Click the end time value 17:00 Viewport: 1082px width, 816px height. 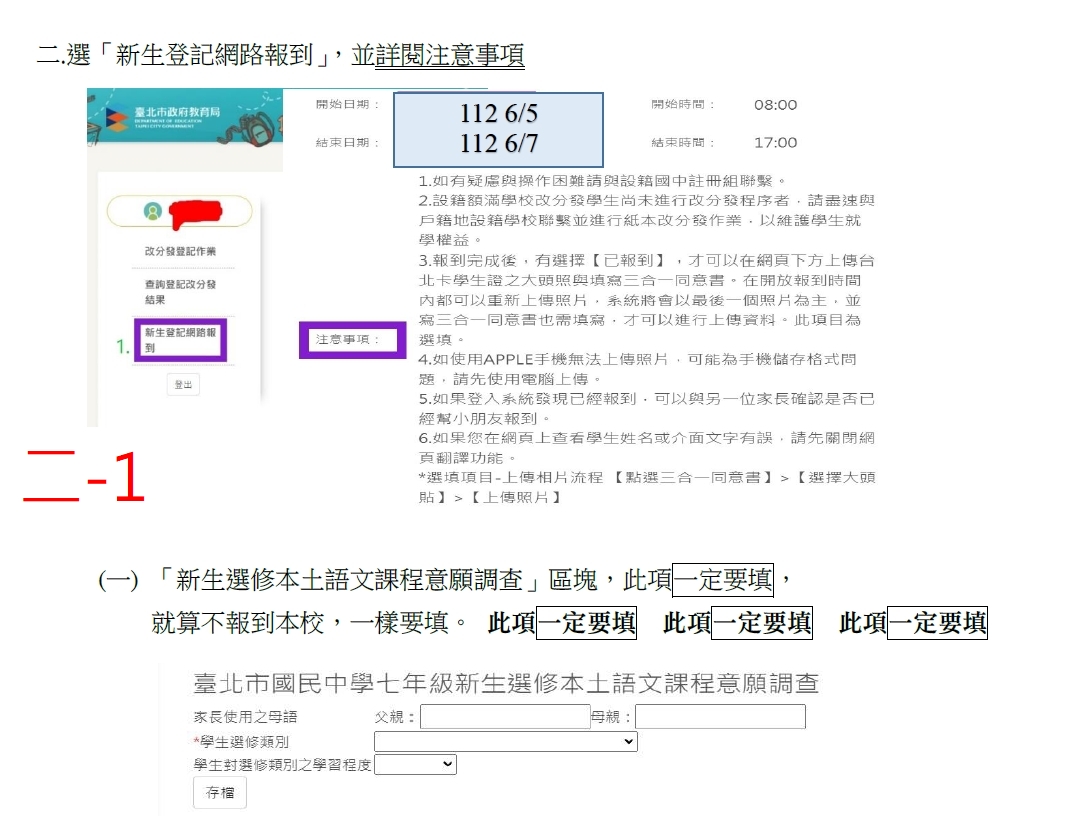click(x=775, y=143)
